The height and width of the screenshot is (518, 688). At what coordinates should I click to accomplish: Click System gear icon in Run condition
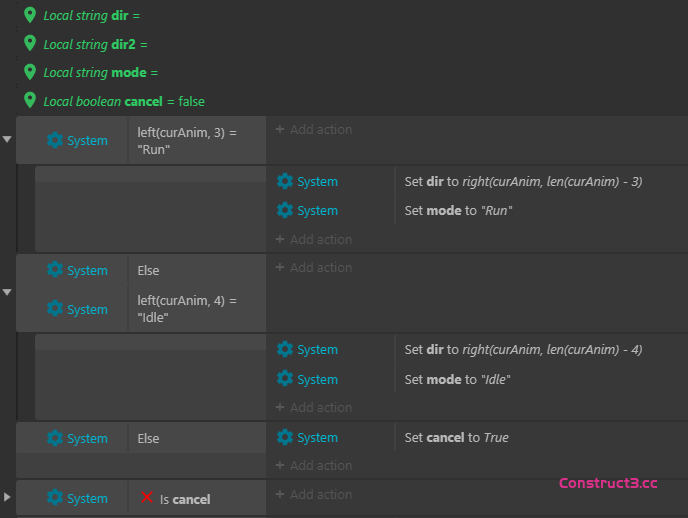(x=55, y=141)
